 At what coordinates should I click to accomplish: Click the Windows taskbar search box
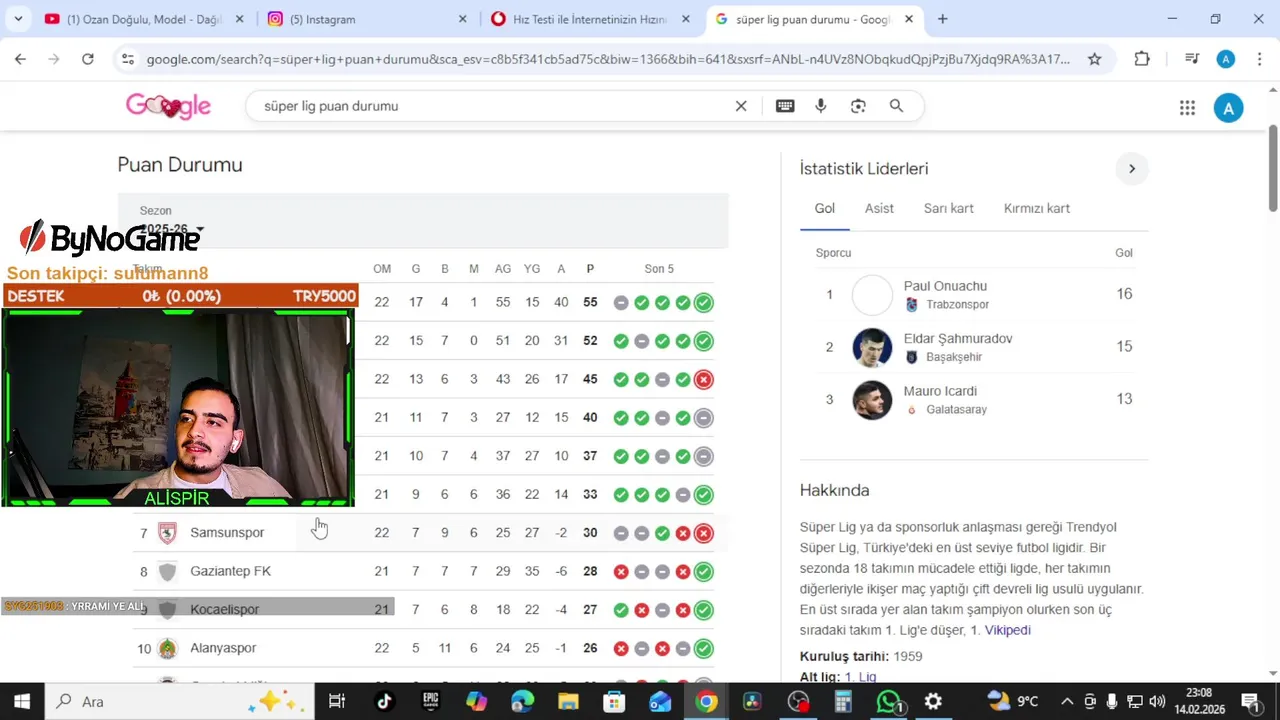[180, 701]
